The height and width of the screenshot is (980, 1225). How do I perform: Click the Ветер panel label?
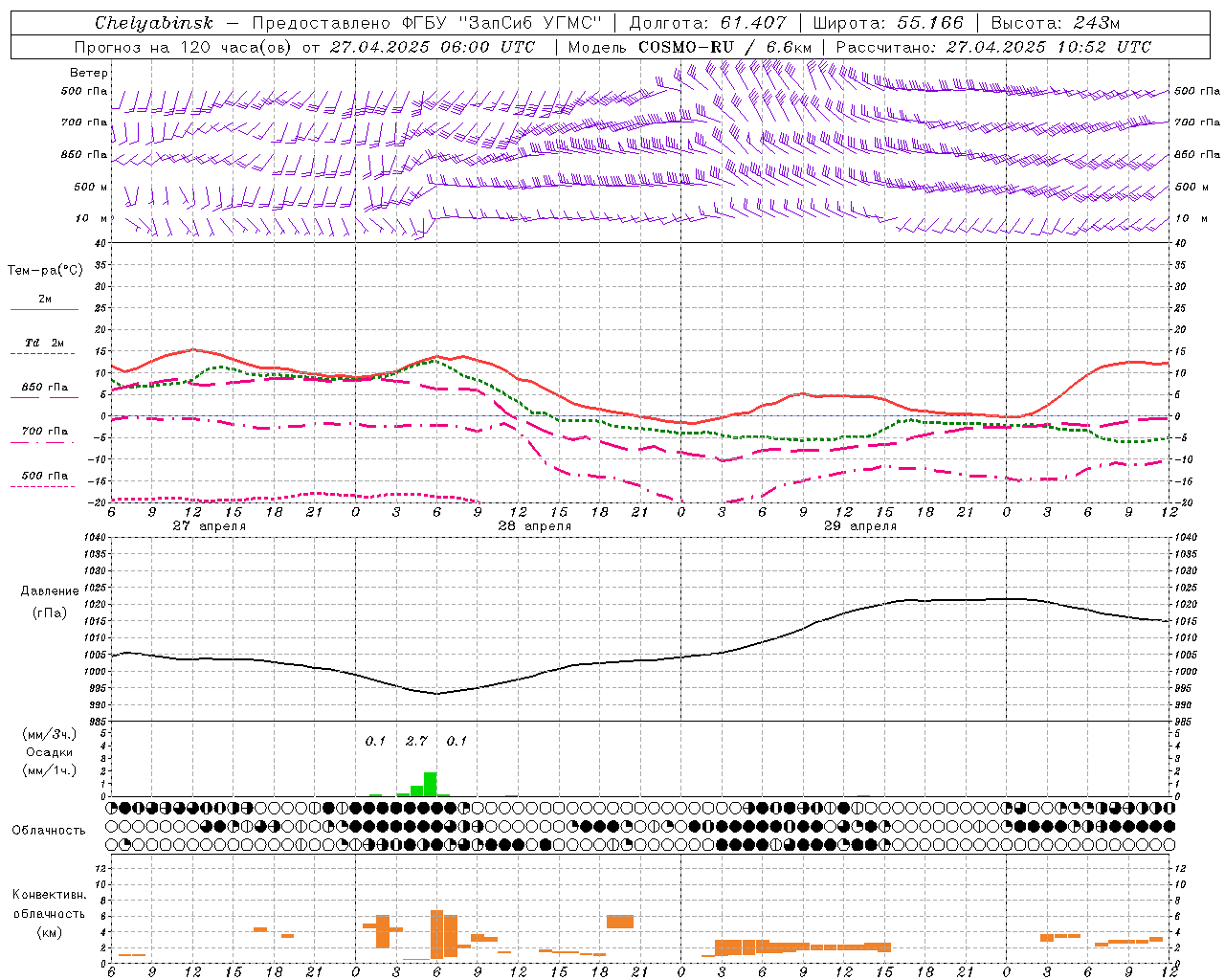pos(89,73)
